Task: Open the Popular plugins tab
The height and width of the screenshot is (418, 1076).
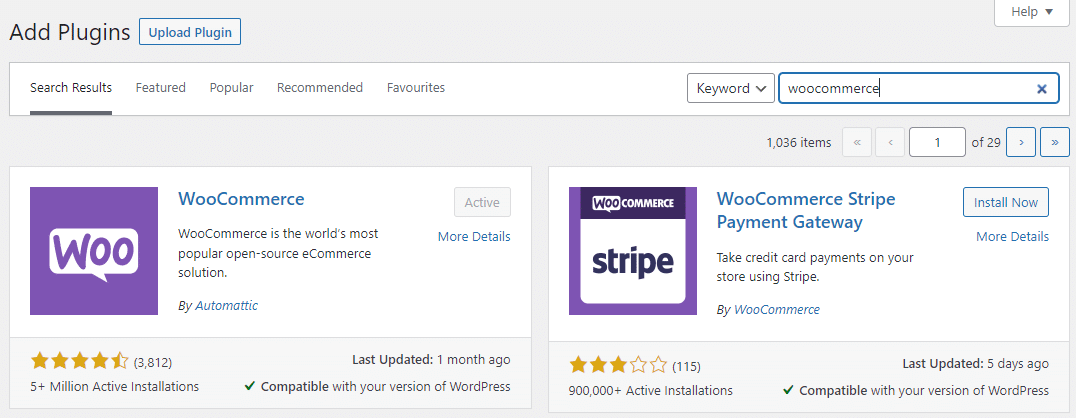Action: (x=231, y=88)
